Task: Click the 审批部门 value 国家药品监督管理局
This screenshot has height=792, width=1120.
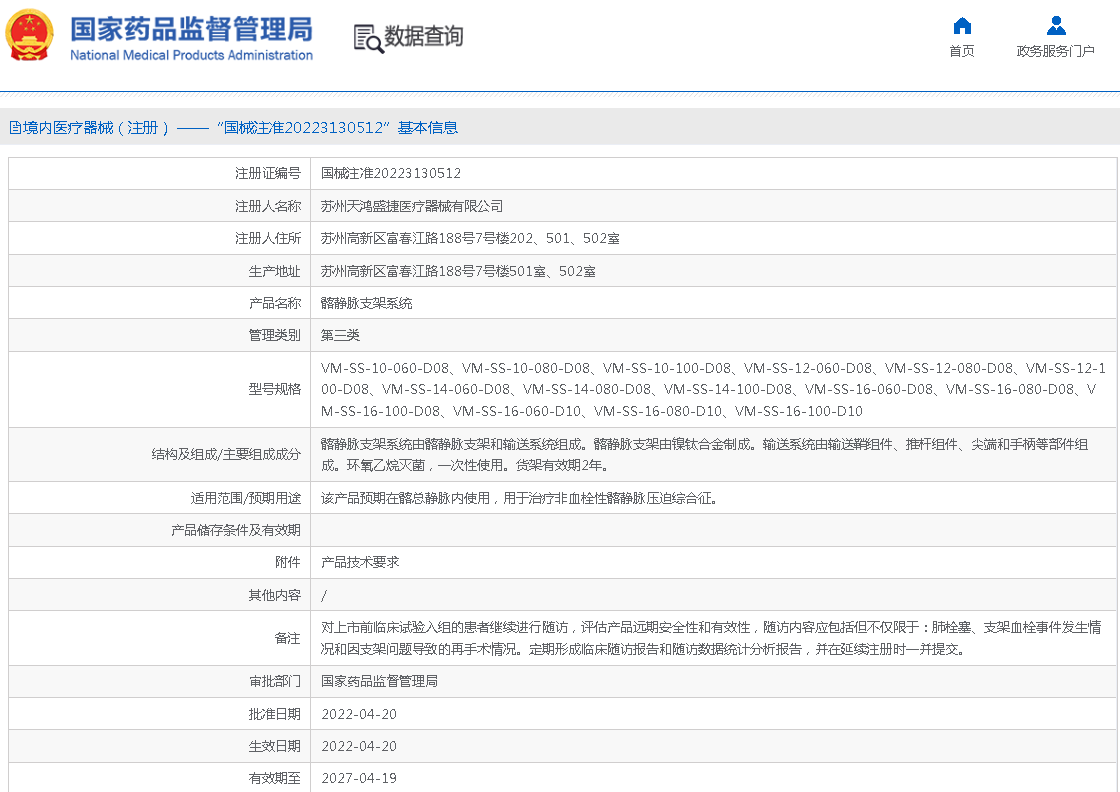Action: click(x=379, y=681)
